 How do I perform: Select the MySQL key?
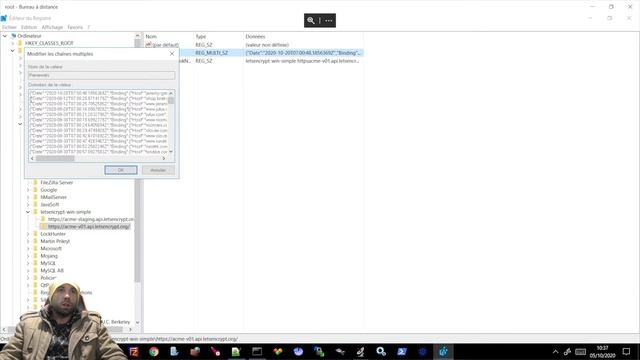click(x=48, y=263)
